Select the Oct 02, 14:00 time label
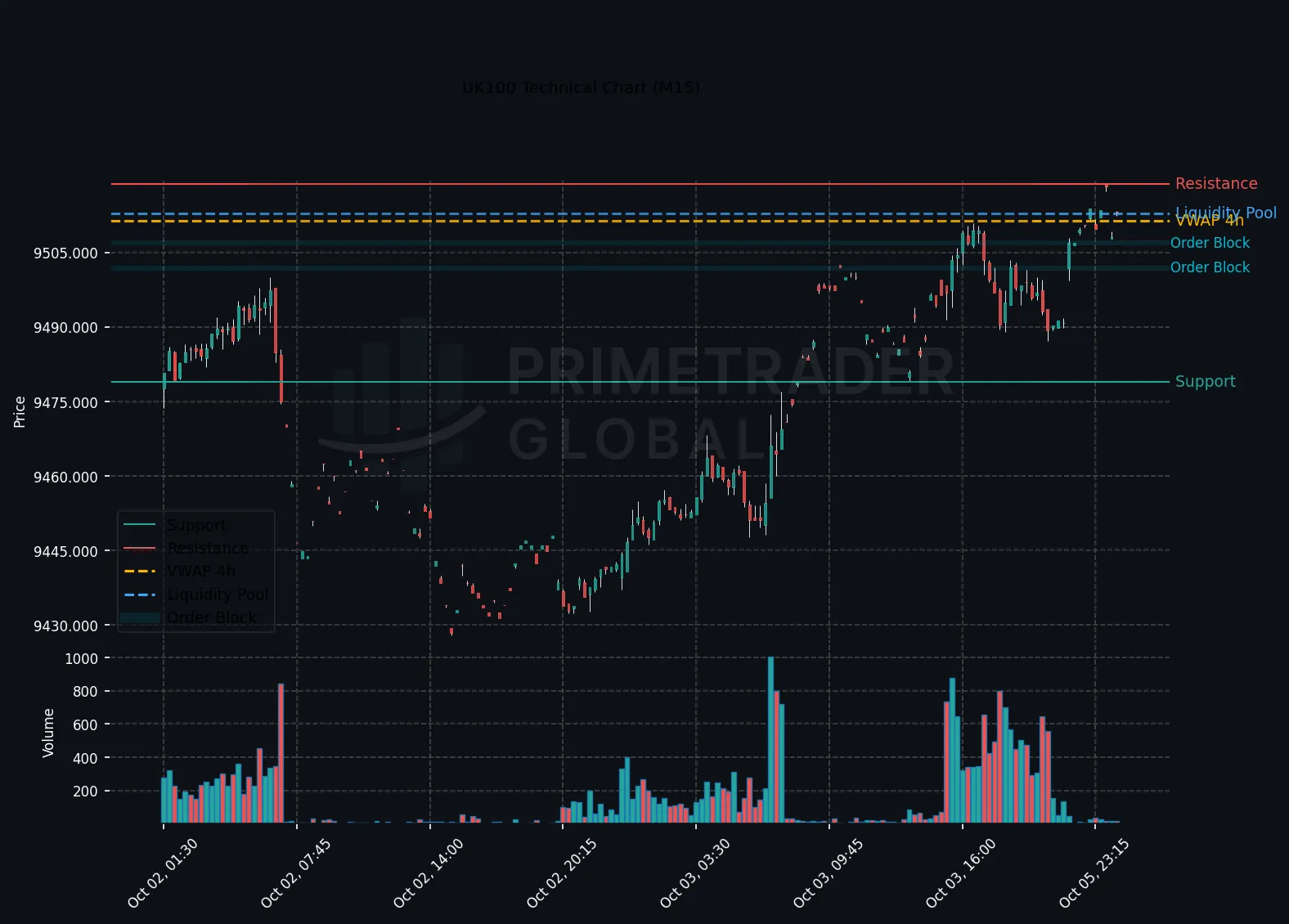This screenshot has width=1289, height=924. [429, 873]
